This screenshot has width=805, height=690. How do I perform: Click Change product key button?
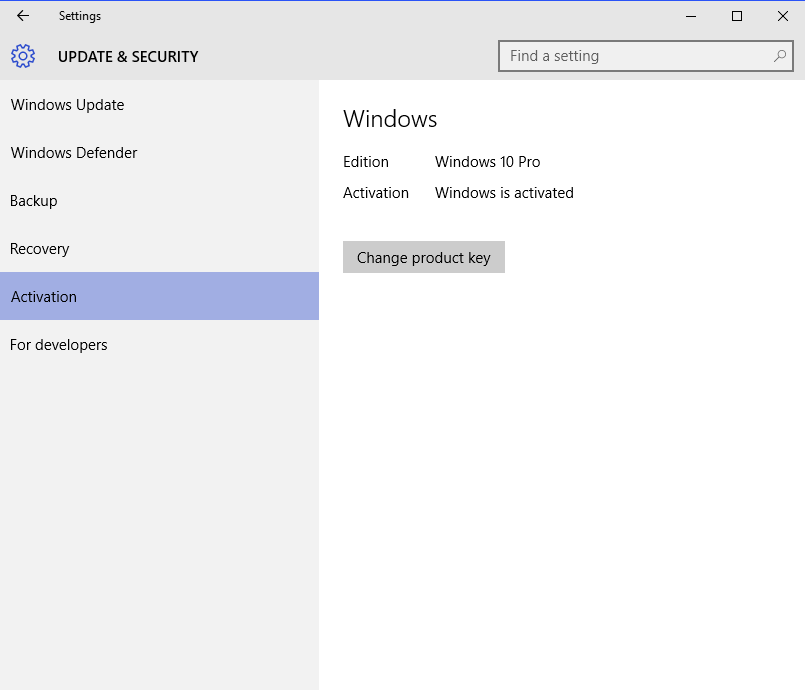pos(424,257)
